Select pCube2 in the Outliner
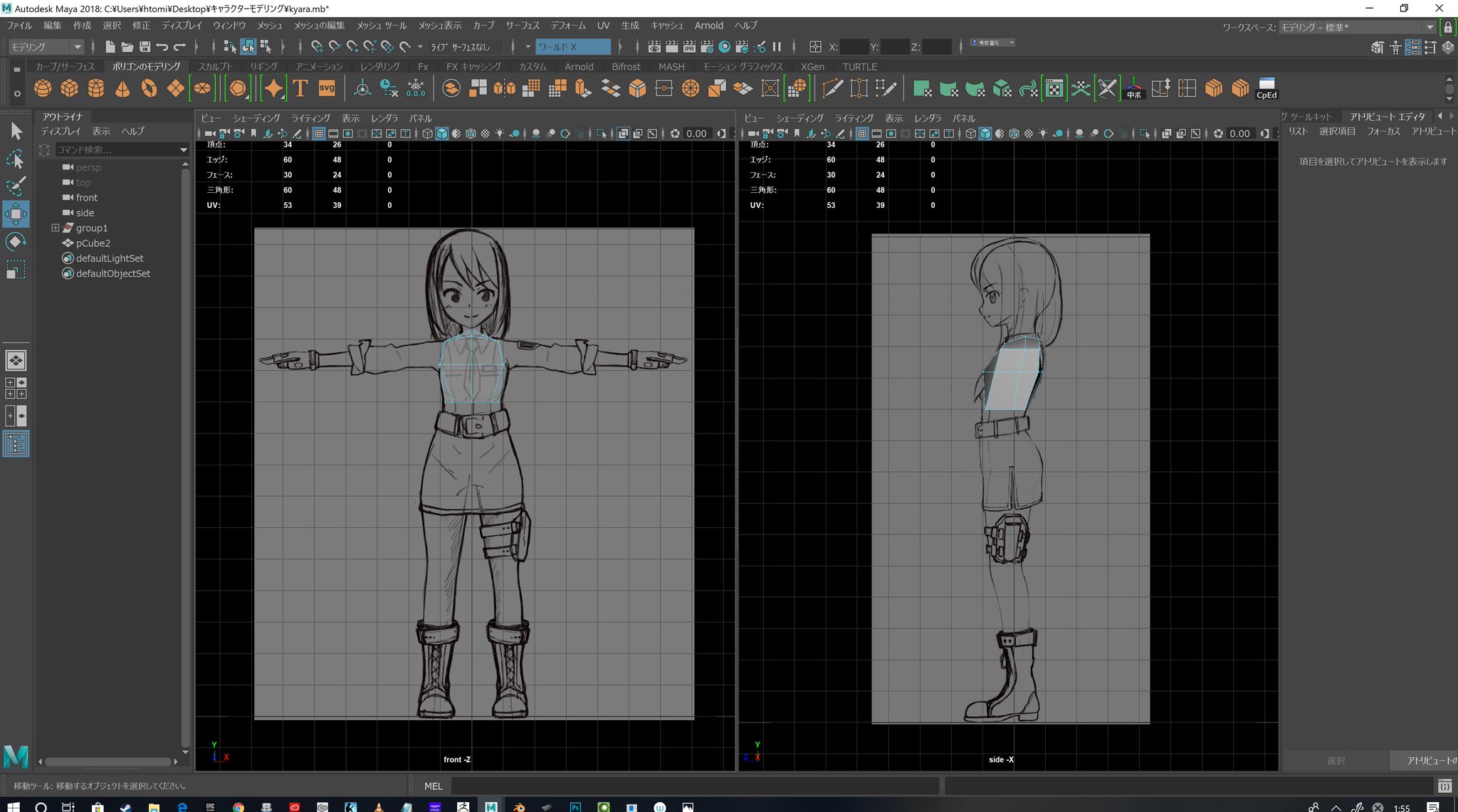1458x812 pixels. (x=93, y=243)
